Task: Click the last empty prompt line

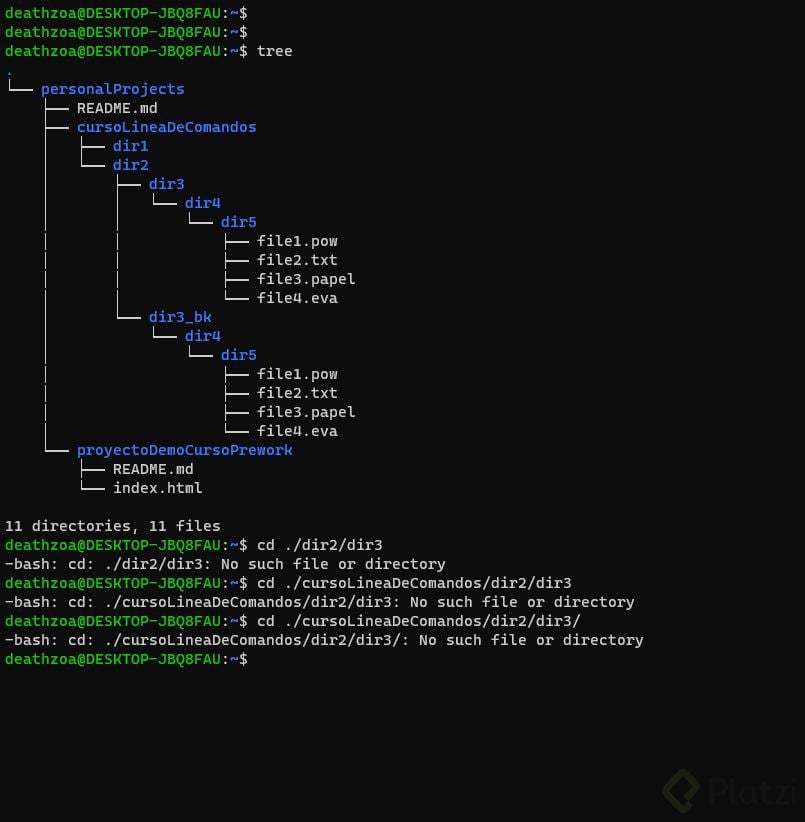Action: [x=126, y=659]
